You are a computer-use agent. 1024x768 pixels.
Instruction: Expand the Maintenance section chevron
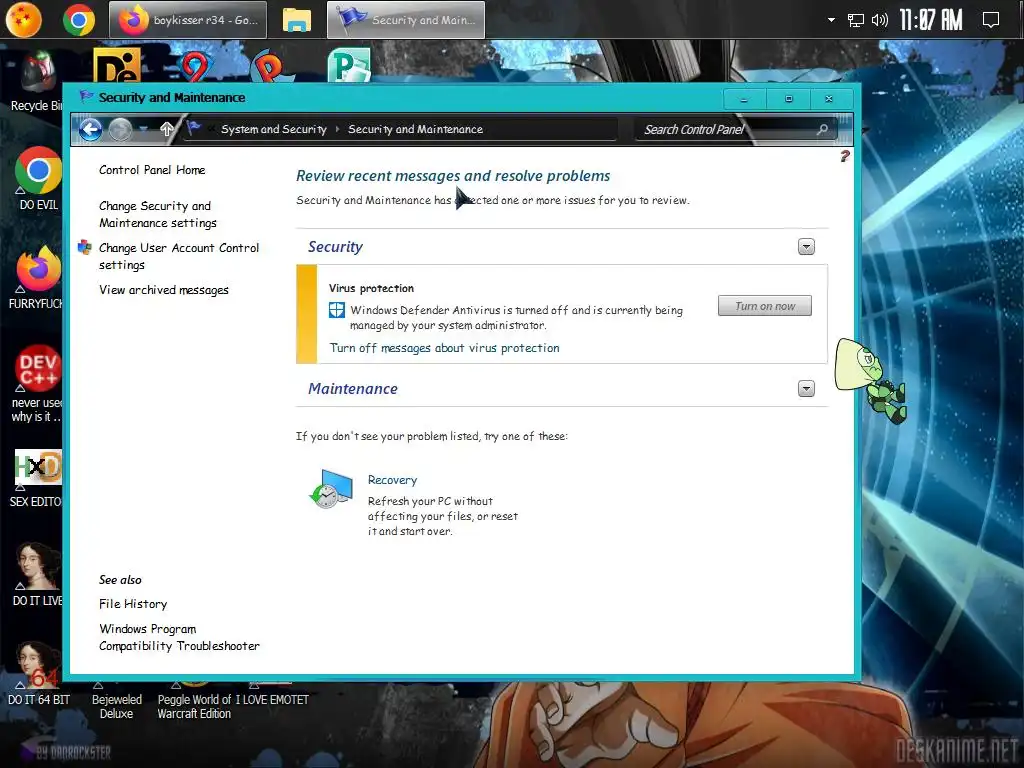pos(807,389)
